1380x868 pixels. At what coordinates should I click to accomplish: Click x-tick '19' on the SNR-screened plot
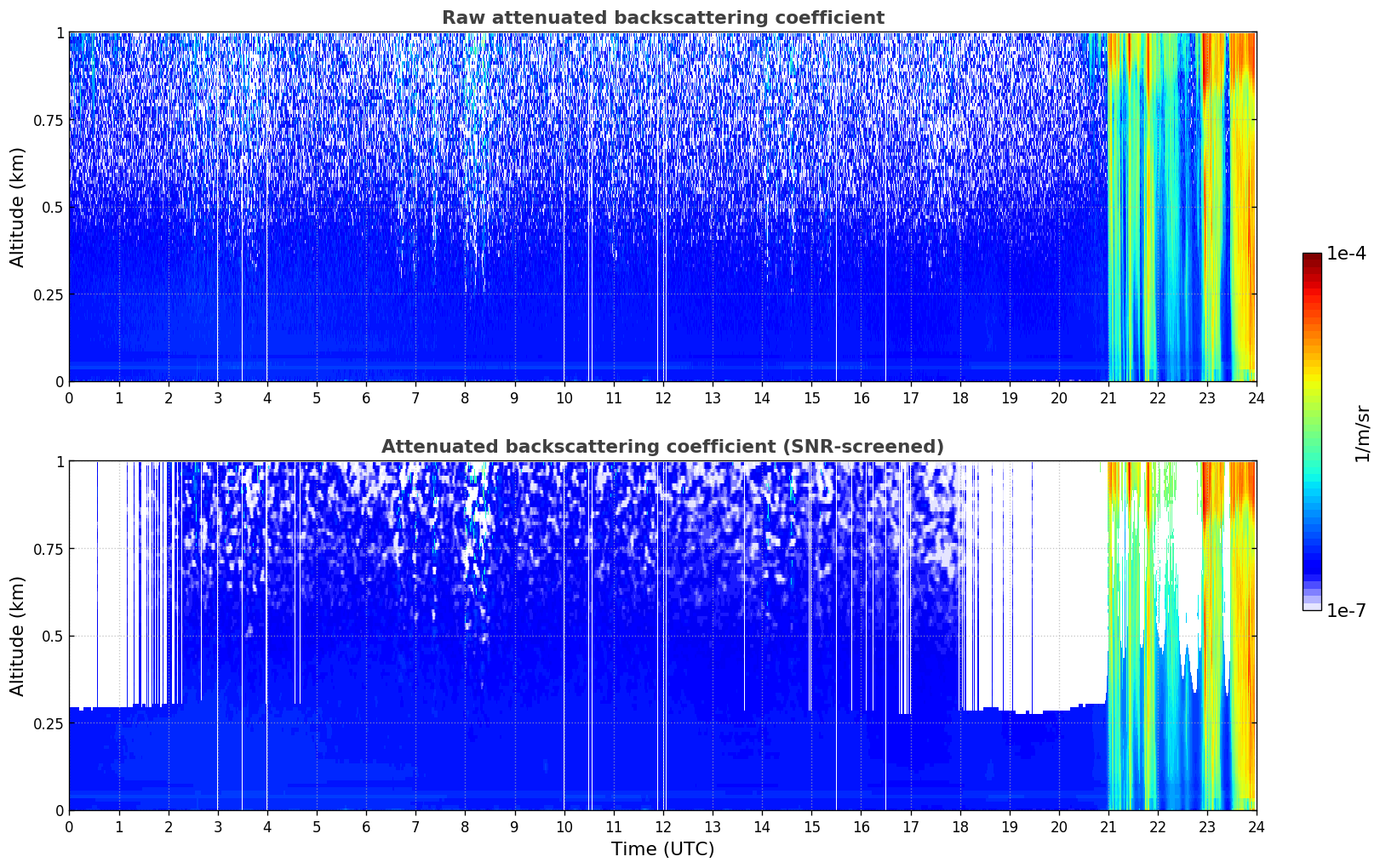pos(1010,826)
